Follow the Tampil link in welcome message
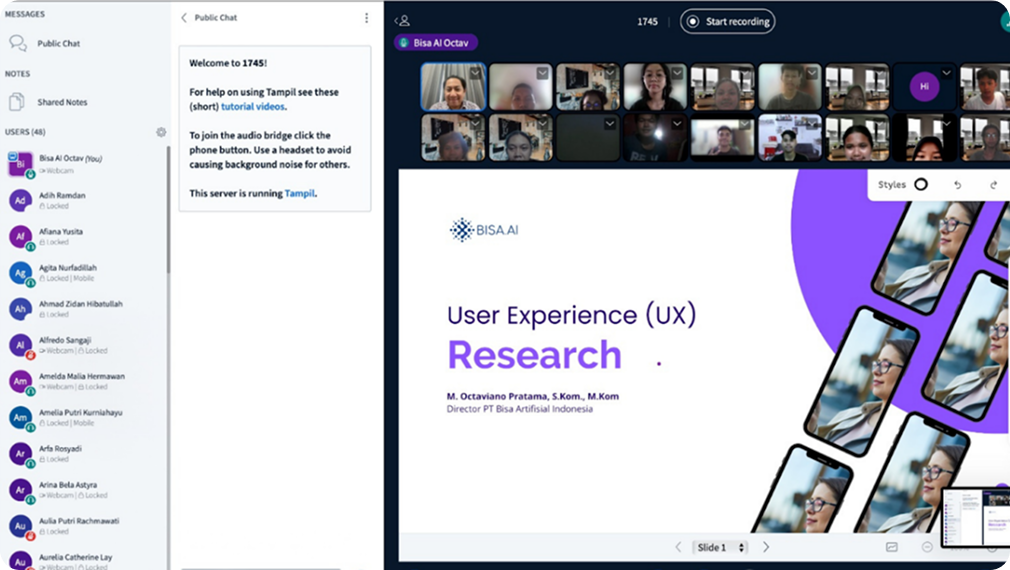Viewport: 1010px width, 570px height. click(299, 193)
